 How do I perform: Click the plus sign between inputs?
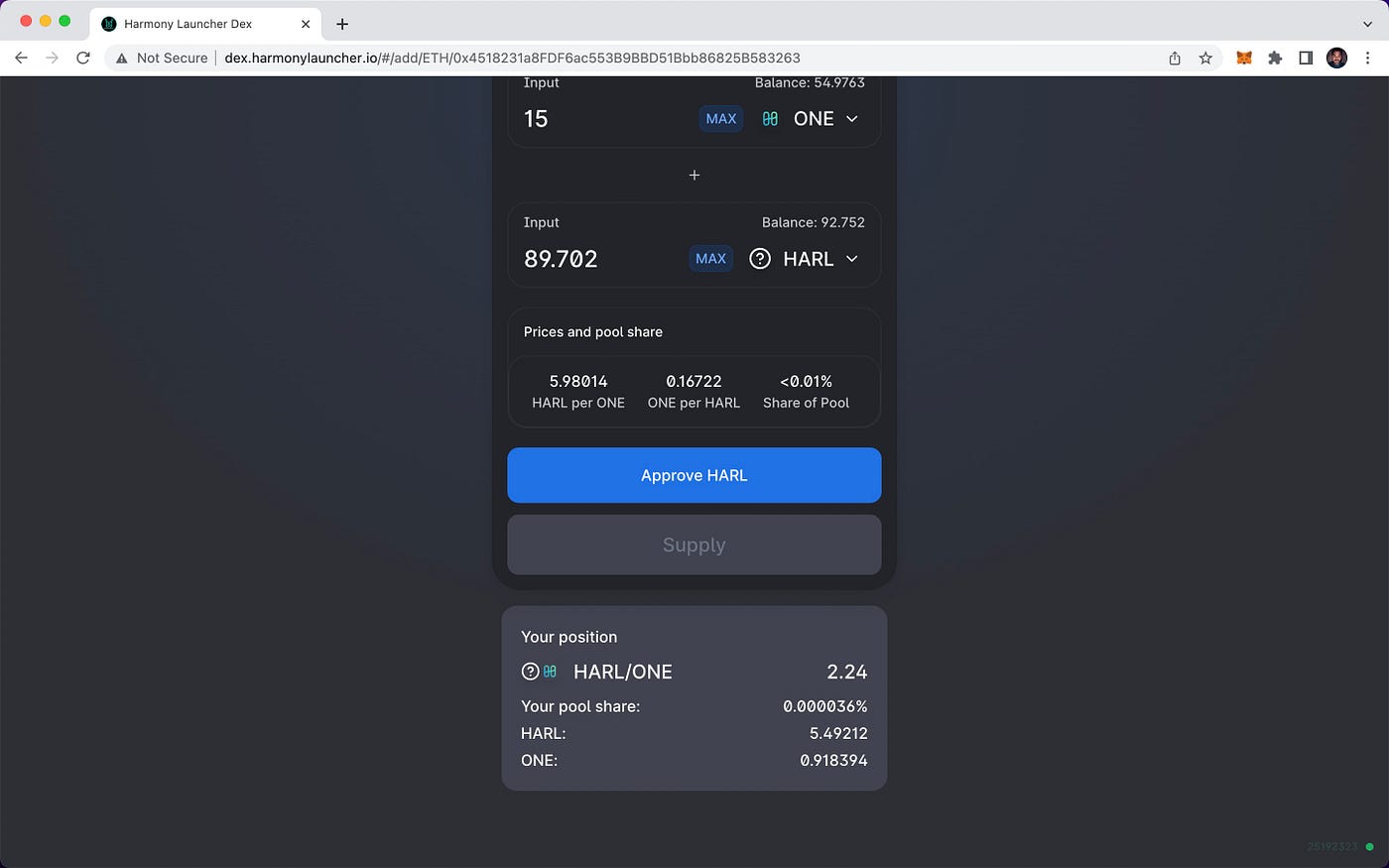694,175
